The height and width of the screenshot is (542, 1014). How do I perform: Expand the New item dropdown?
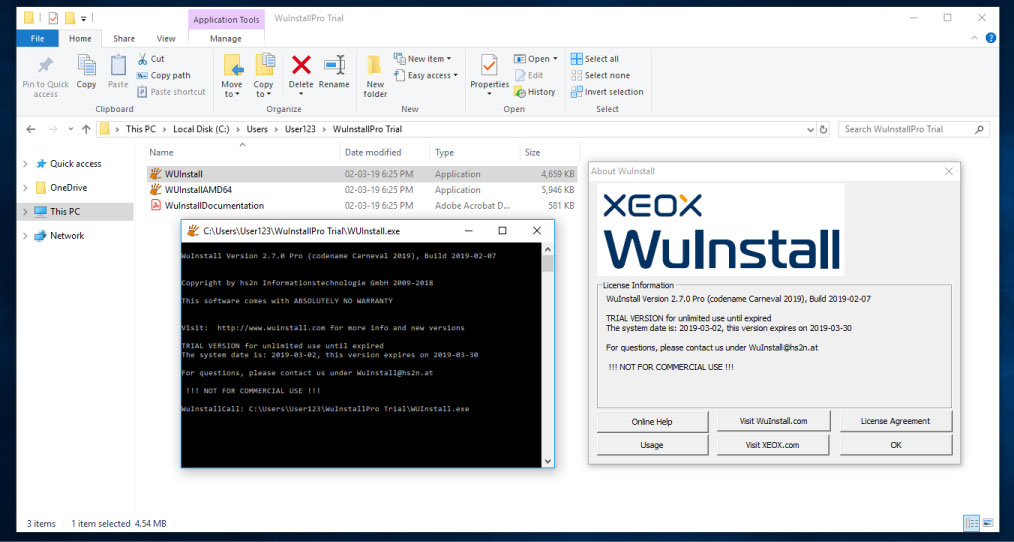click(422, 59)
